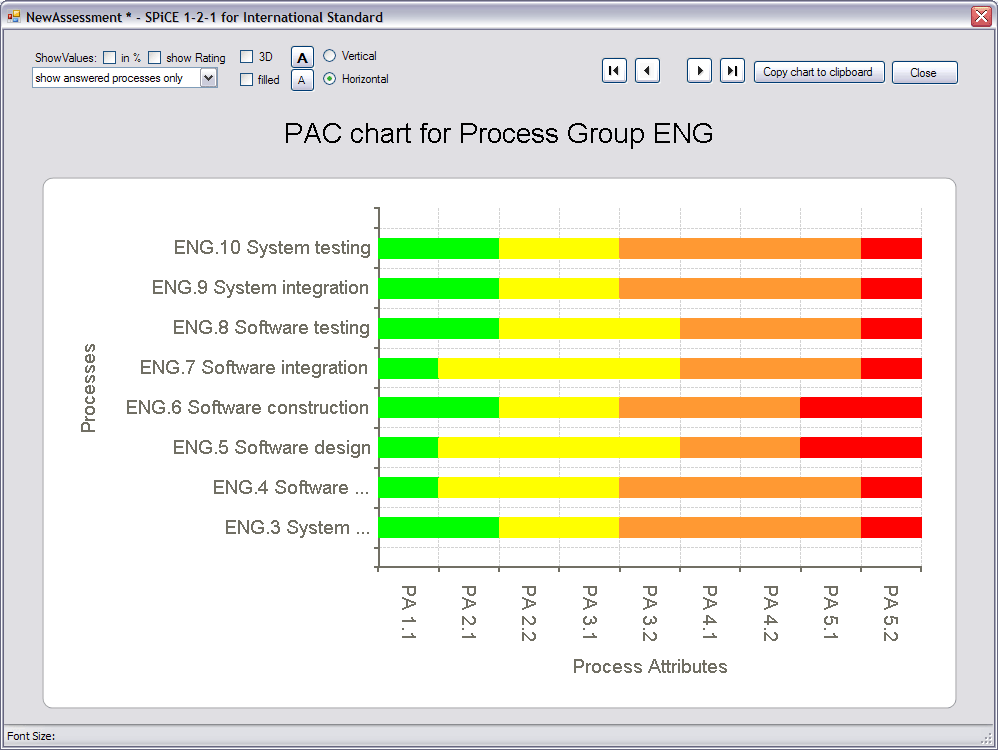Close the window with the red X
998x750 pixels.
click(981, 16)
